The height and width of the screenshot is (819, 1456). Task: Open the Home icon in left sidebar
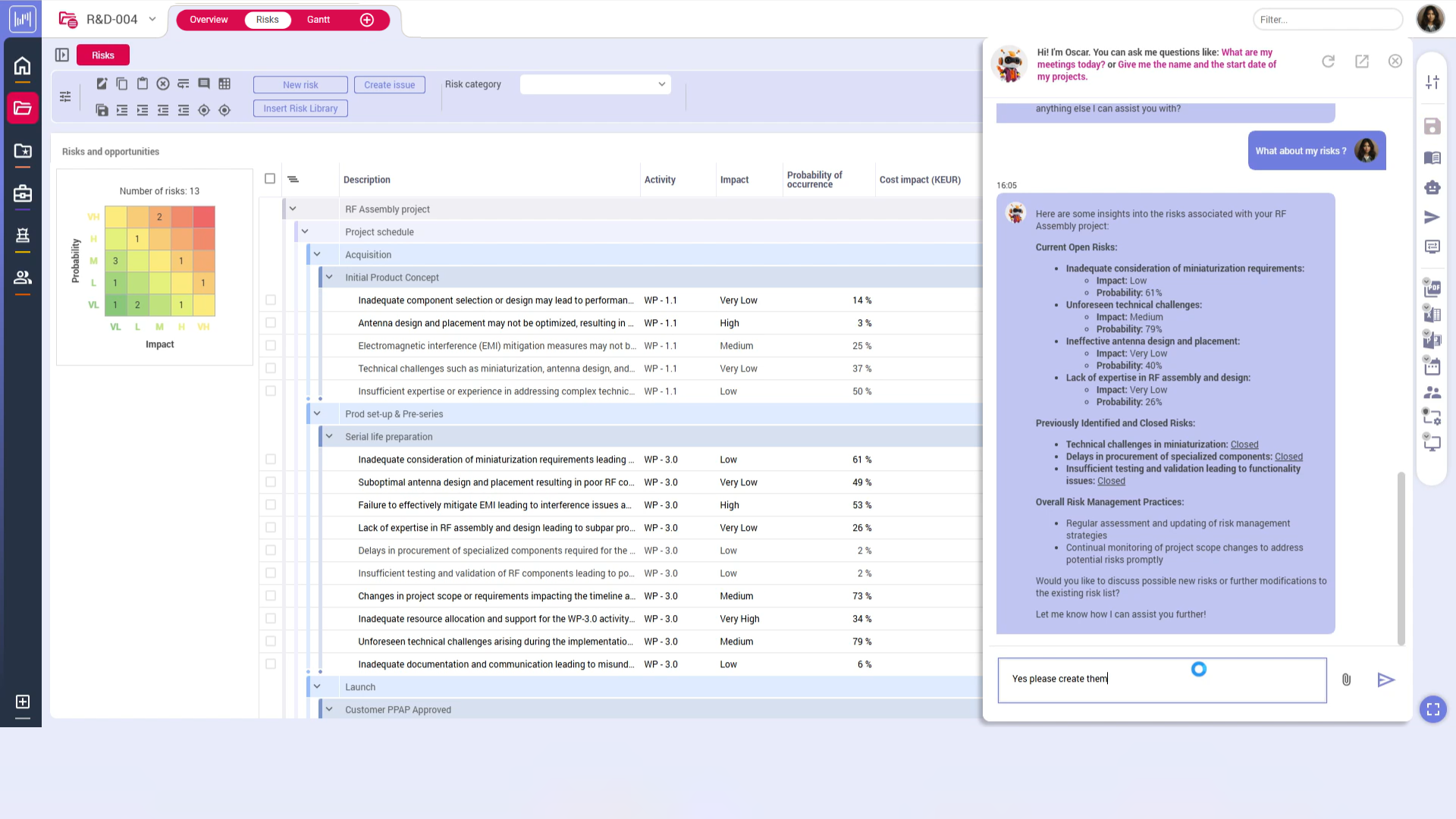tap(22, 66)
